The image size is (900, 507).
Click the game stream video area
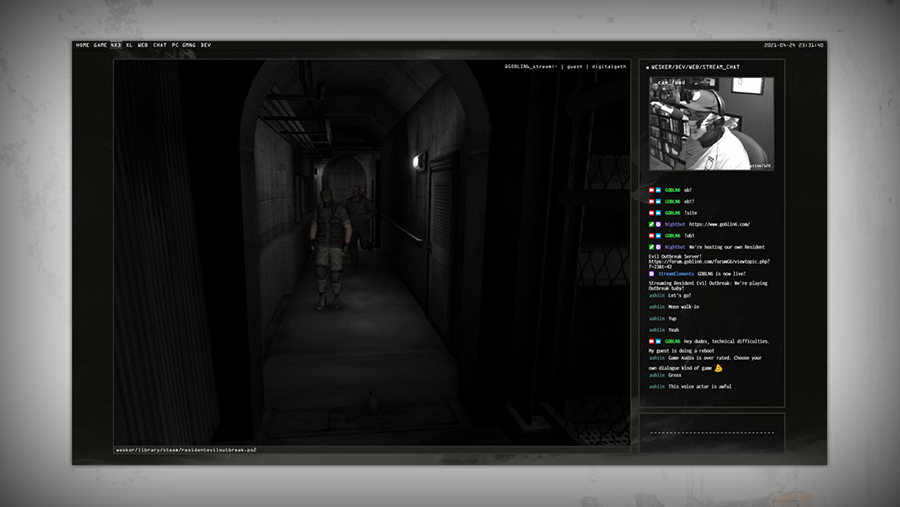372,252
